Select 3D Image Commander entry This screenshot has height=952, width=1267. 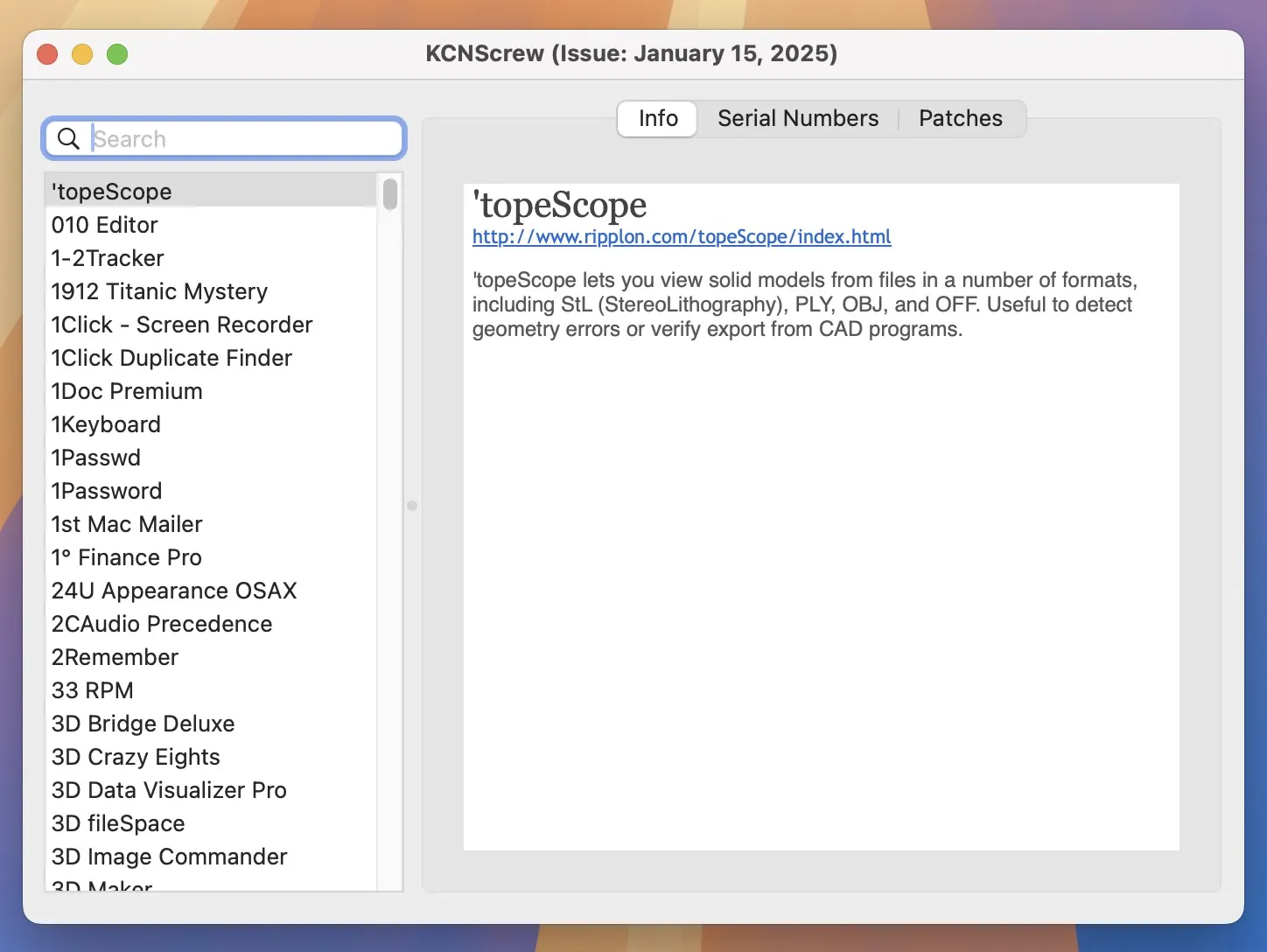click(x=211, y=856)
